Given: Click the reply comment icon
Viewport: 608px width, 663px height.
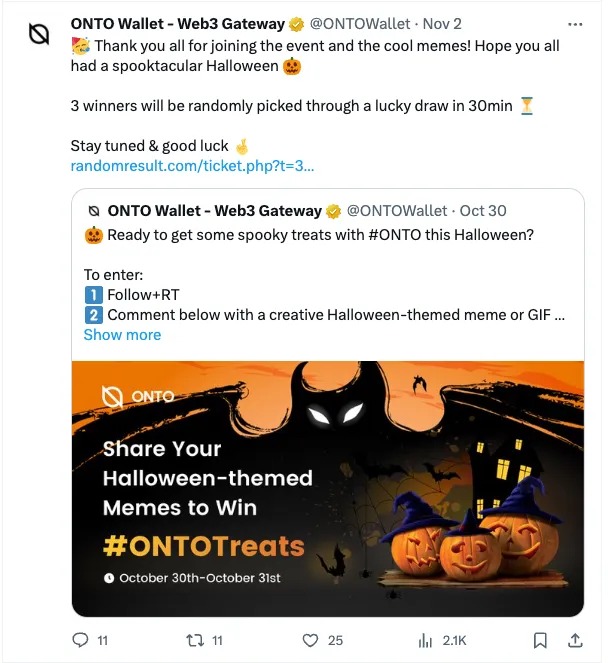Looking at the screenshot, I should coord(81,639).
